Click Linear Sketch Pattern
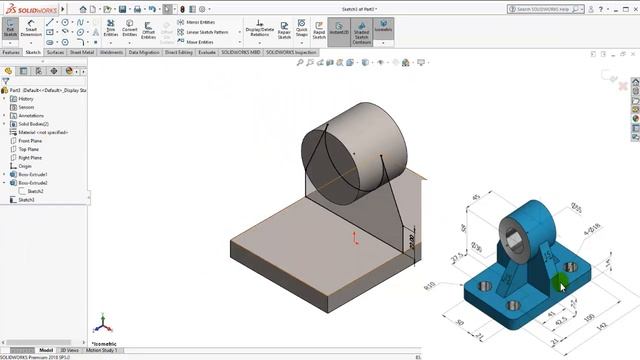This screenshot has height=360, width=640. click(x=203, y=32)
